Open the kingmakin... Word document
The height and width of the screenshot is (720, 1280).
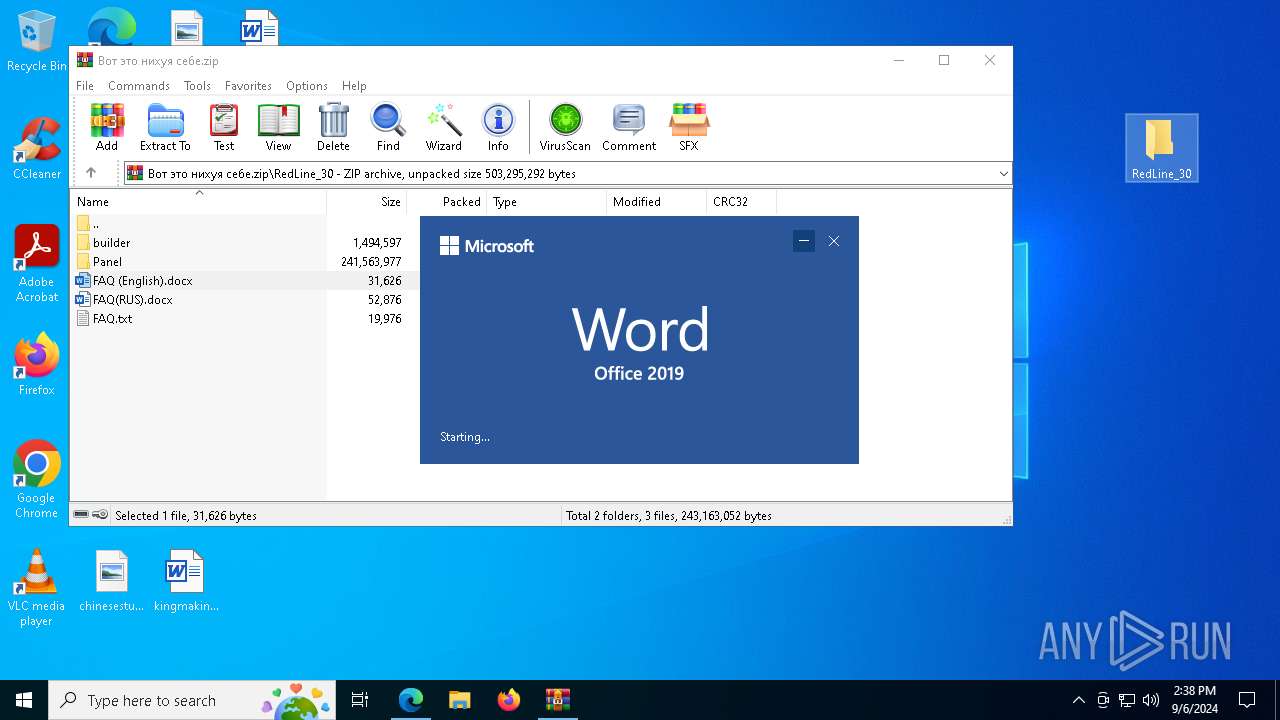point(185,581)
